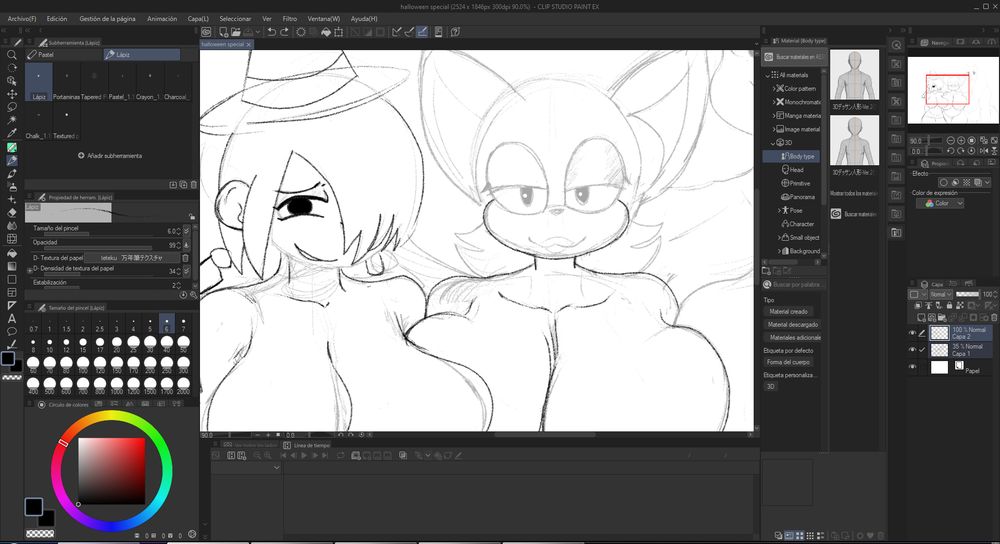Click the navigator zoom out icon
This screenshot has height=544, width=1000.
(951, 140)
